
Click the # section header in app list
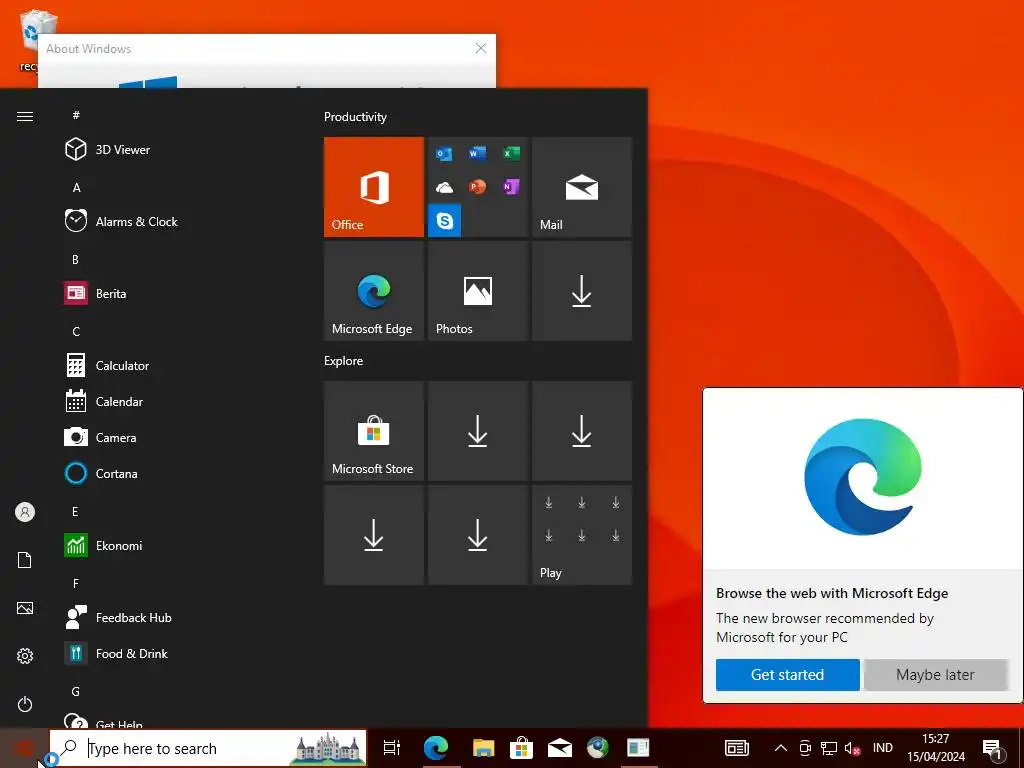point(76,115)
